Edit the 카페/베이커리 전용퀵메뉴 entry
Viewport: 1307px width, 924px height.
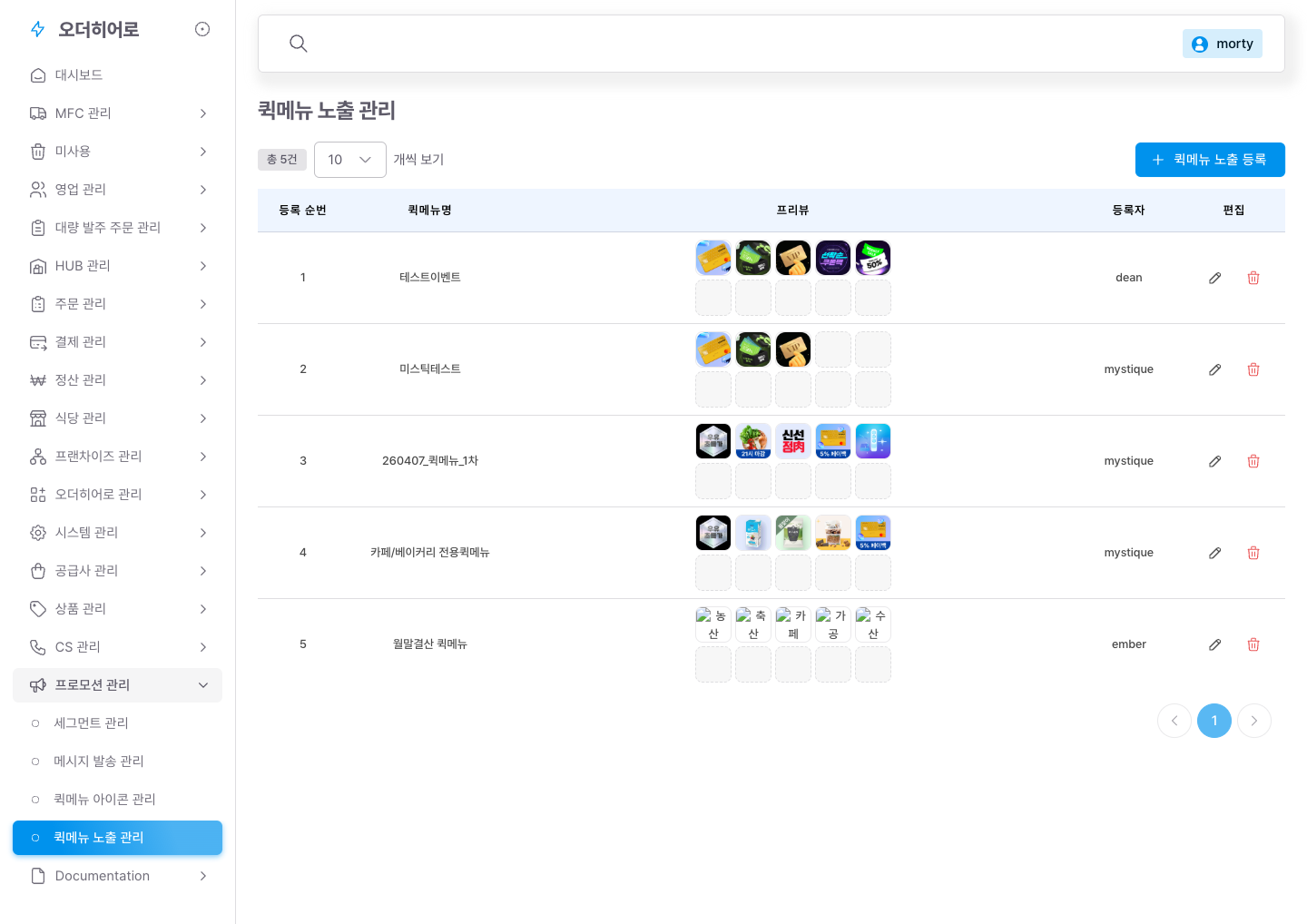click(1215, 553)
